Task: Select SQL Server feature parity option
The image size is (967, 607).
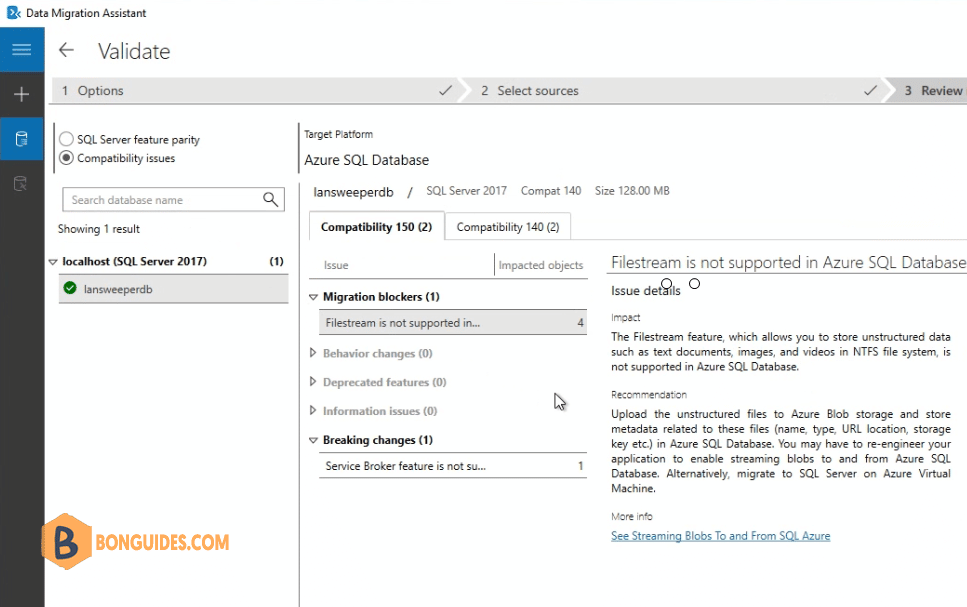Action: (67, 139)
